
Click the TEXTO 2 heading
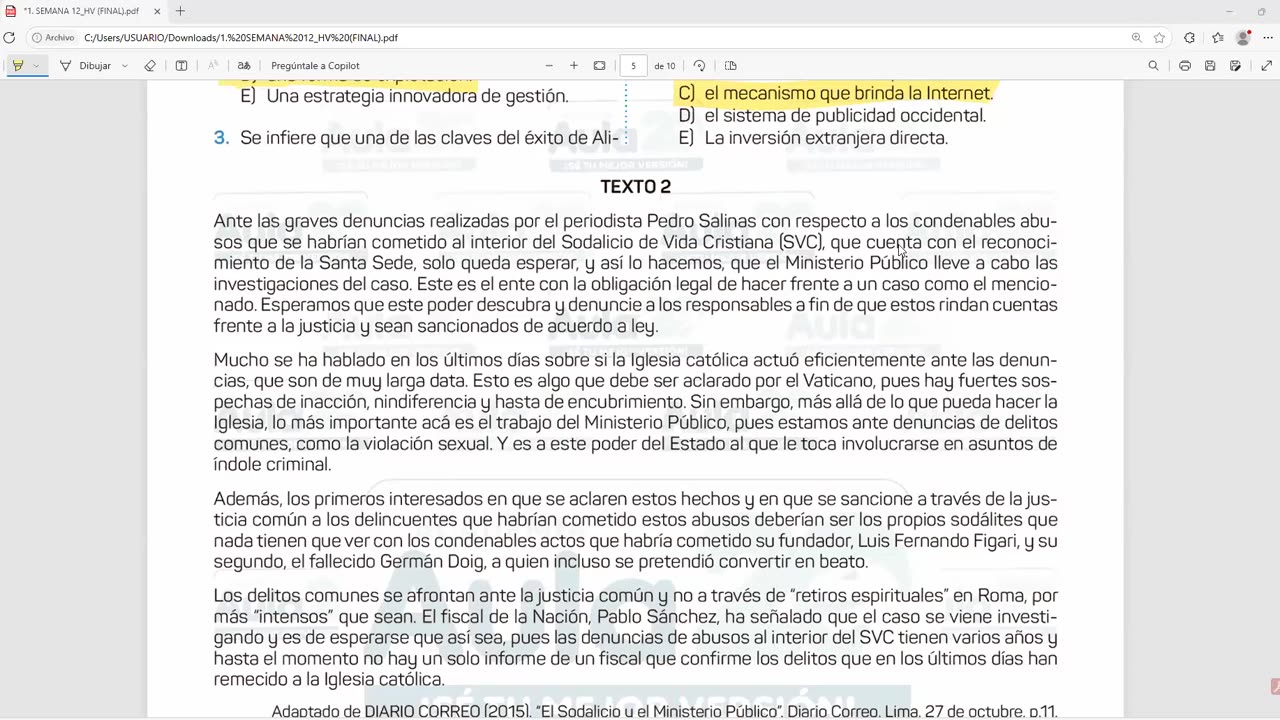coord(635,187)
